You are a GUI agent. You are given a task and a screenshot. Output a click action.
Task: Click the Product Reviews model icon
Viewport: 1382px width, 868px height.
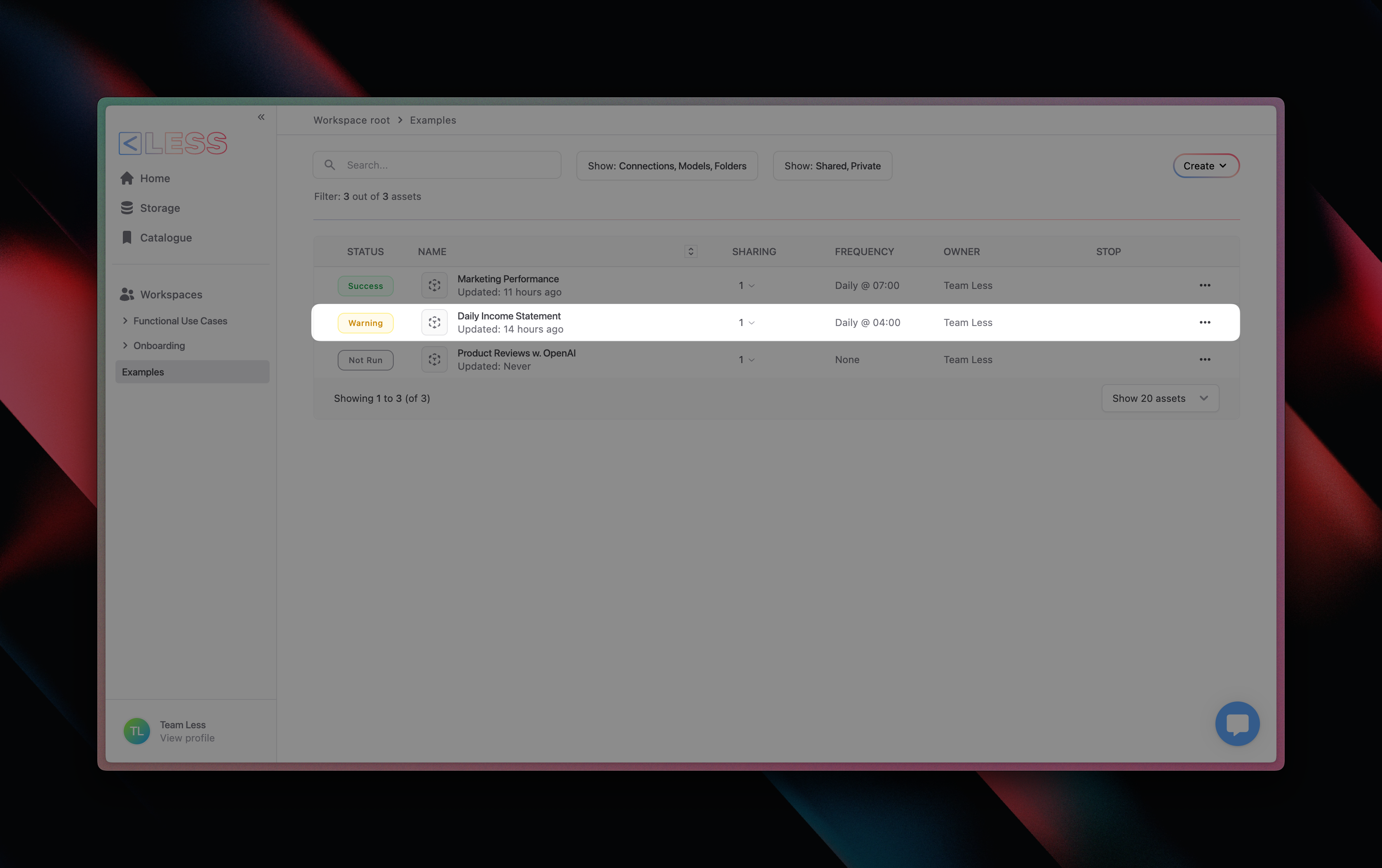click(x=435, y=360)
